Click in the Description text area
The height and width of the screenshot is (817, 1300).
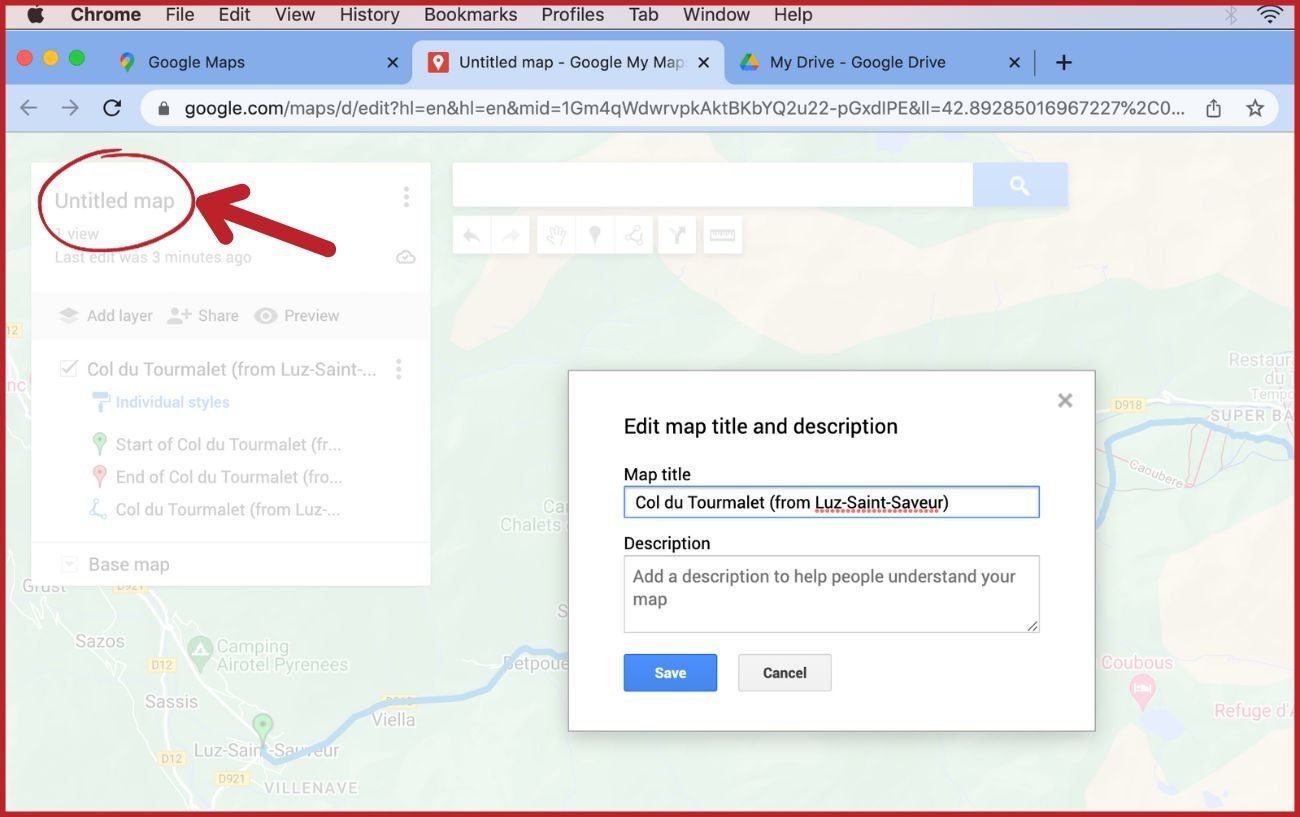pos(831,594)
